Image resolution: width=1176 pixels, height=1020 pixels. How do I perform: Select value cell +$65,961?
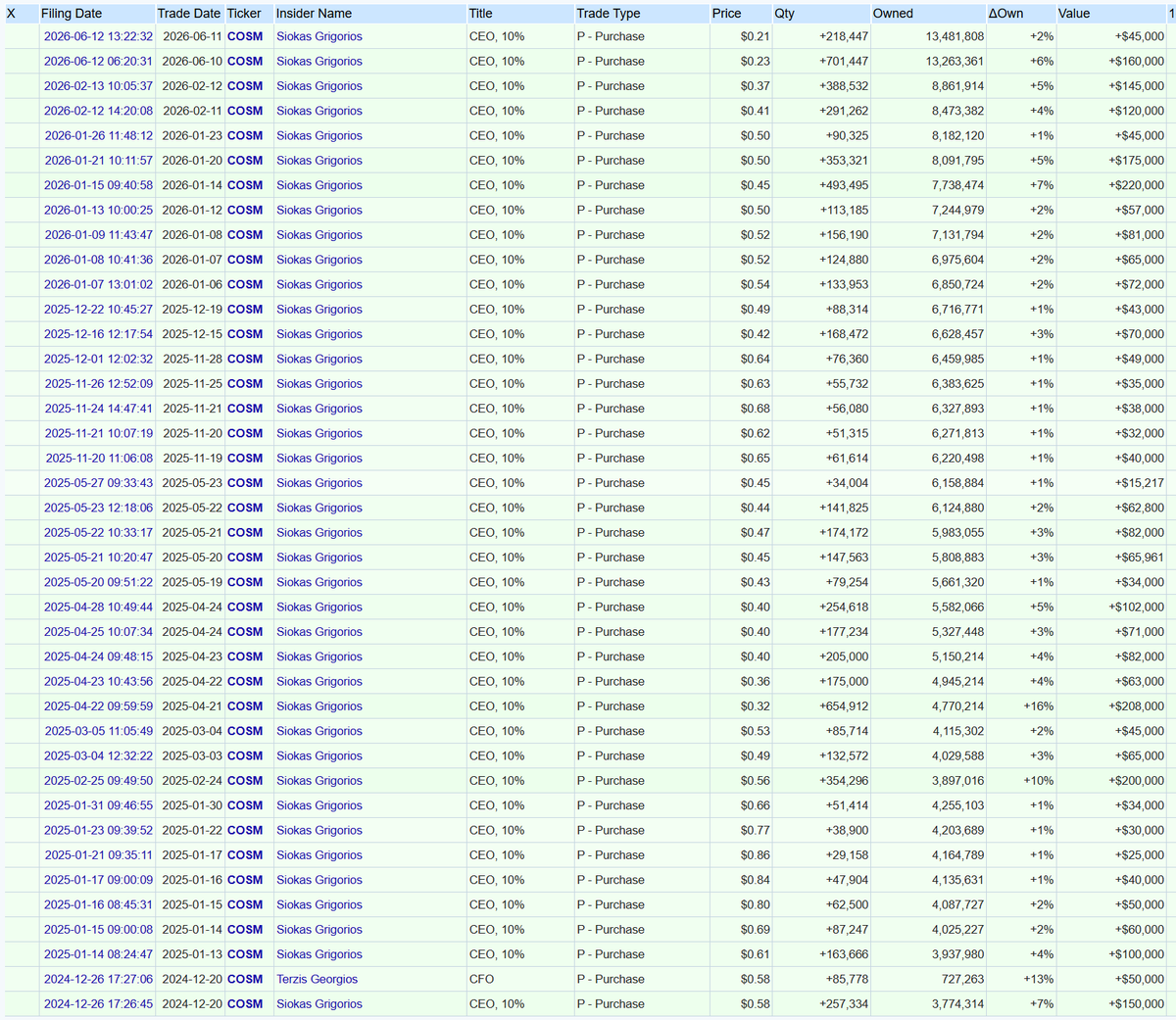tap(1140, 558)
